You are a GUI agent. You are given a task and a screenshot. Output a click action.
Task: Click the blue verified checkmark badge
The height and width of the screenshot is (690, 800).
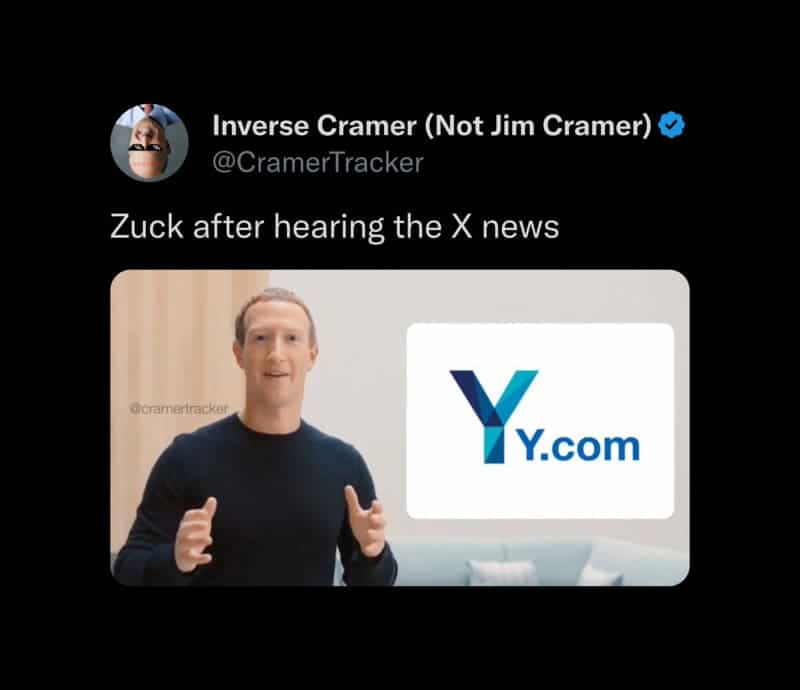pyautogui.click(x=671, y=125)
